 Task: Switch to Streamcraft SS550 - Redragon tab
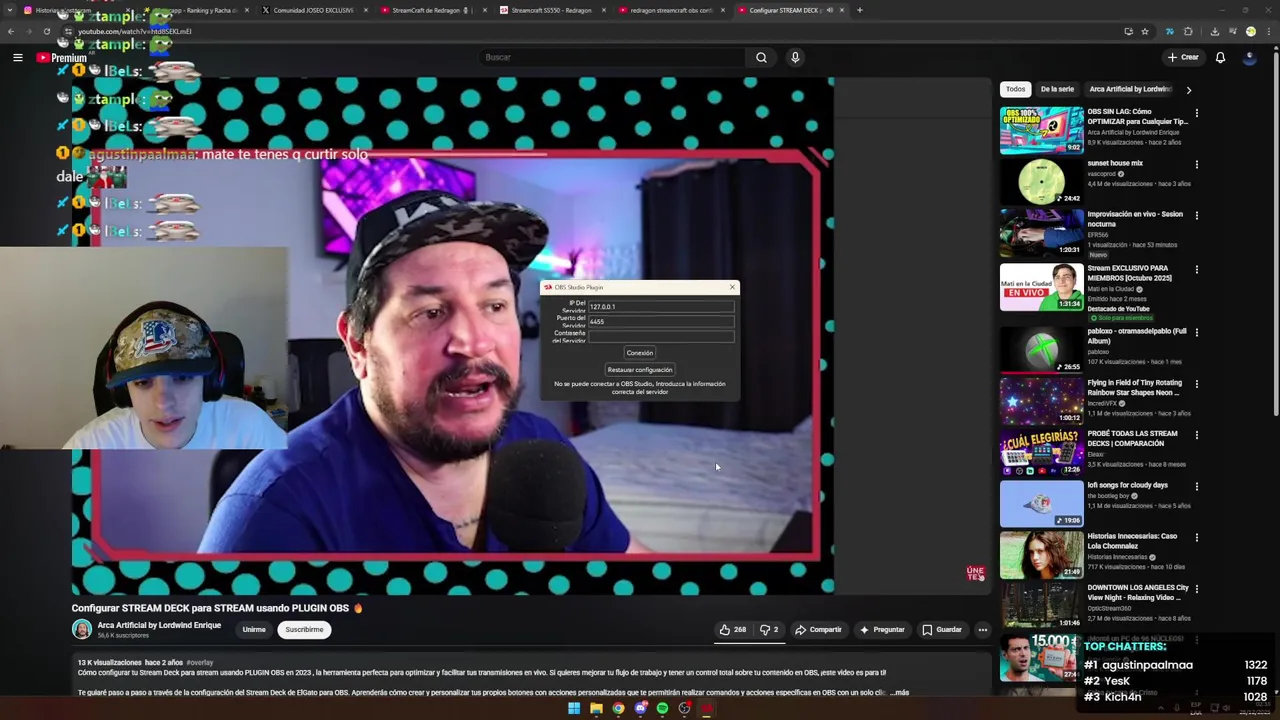pyautogui.click(x=550, y=10)
